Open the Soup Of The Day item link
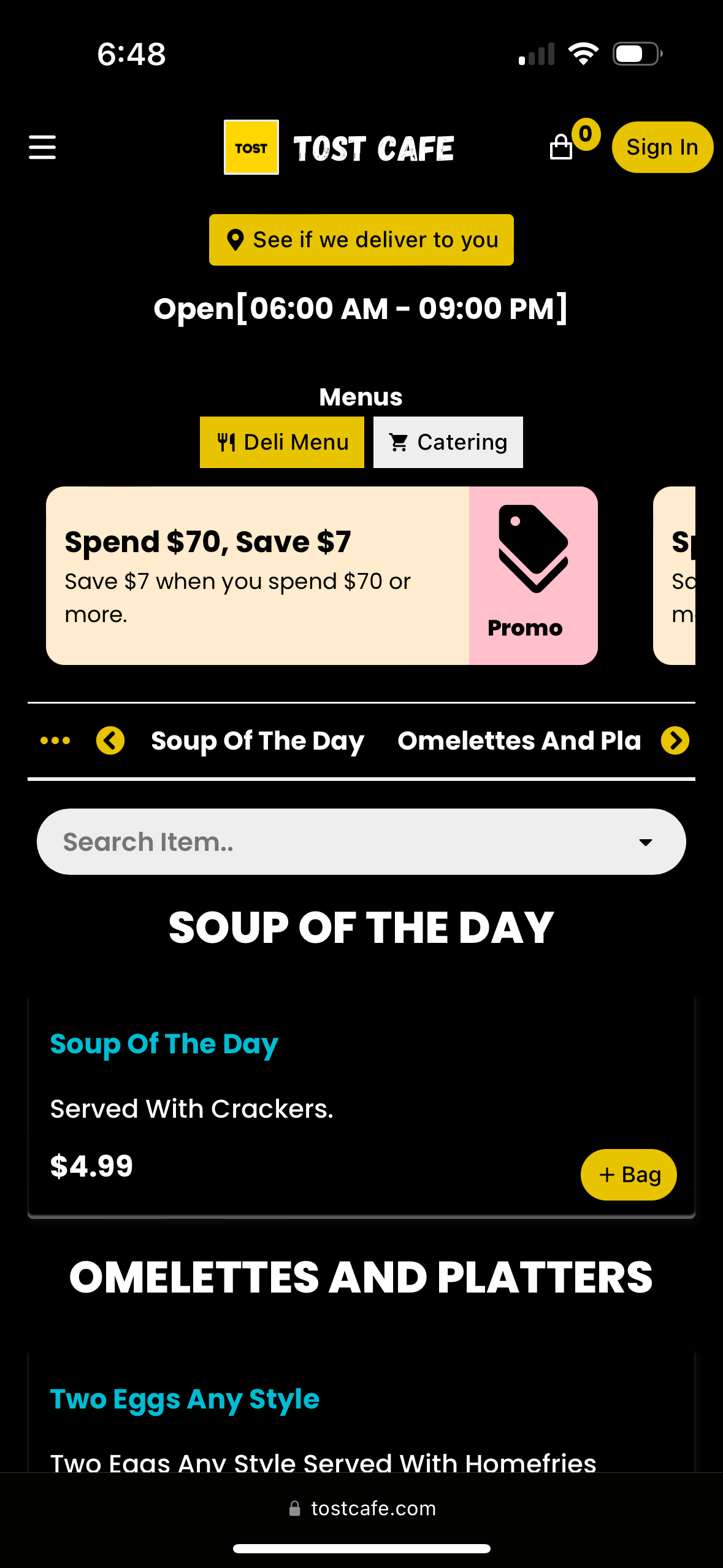Viewport: 723px width, 1568px height. point(164,1044)
